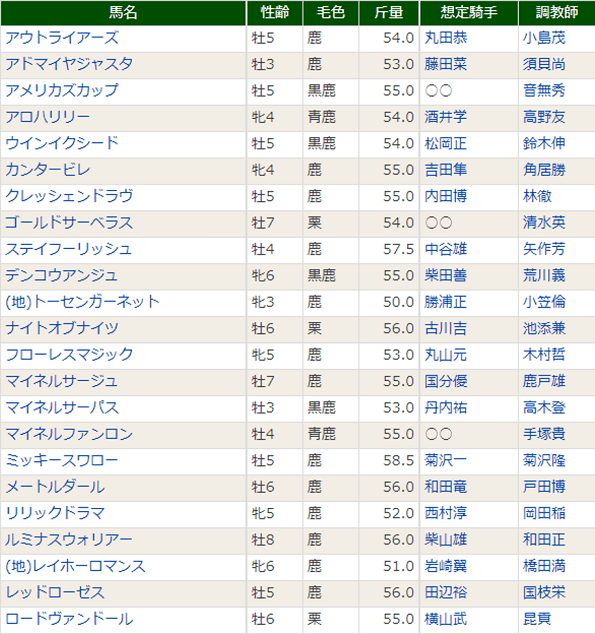Open horse link ウインイクシード
Screen dimensions: 595x634
tap(62, 144)
